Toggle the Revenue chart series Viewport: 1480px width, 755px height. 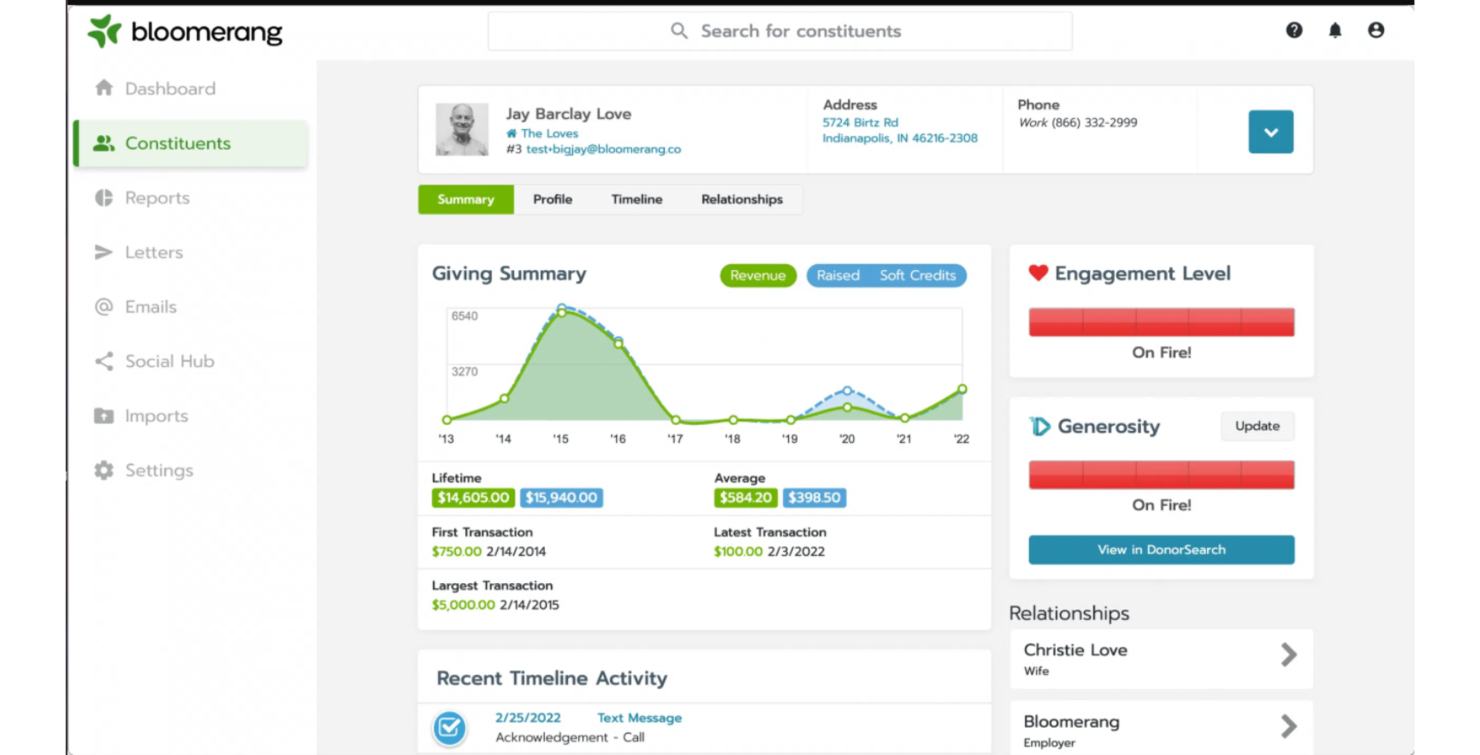(x=758, y=276)
